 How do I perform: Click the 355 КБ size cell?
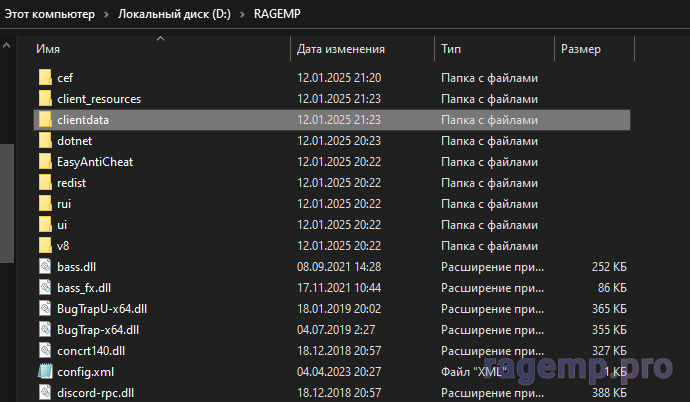(x=609, y=330)
